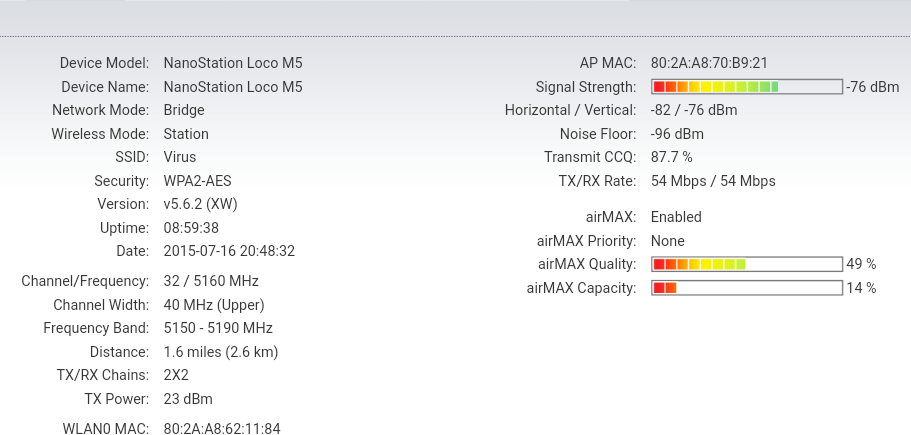This screenshot has width=911, height=435.
Task: Click the WLAN0 MAC address value
Action: coord(221,429)
